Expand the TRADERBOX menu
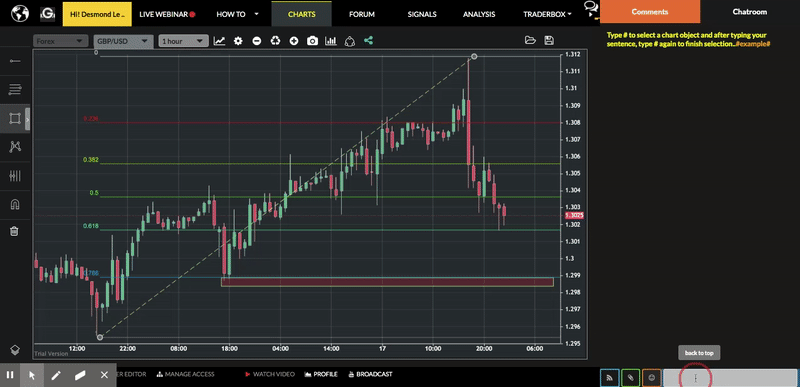The image size is (800, 387). tap(547, 14)
